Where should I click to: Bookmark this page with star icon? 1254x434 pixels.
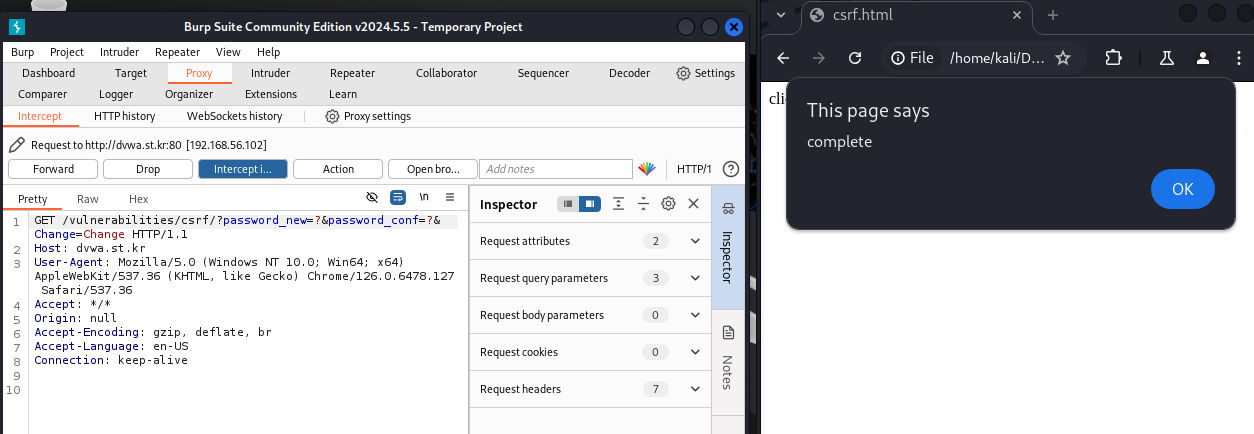(x=1063, y=58)
